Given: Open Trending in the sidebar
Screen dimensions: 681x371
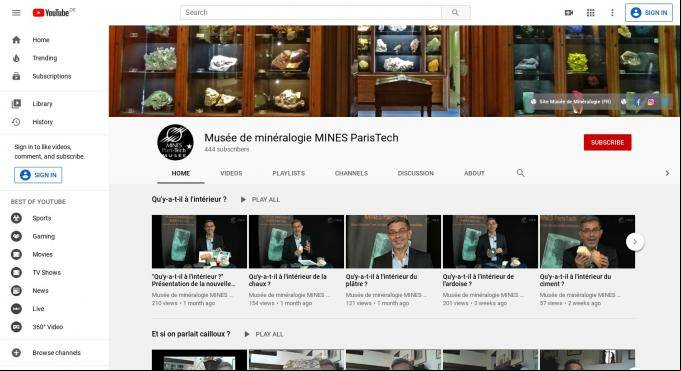Looking at the screenshot, I should click(44, 58).
